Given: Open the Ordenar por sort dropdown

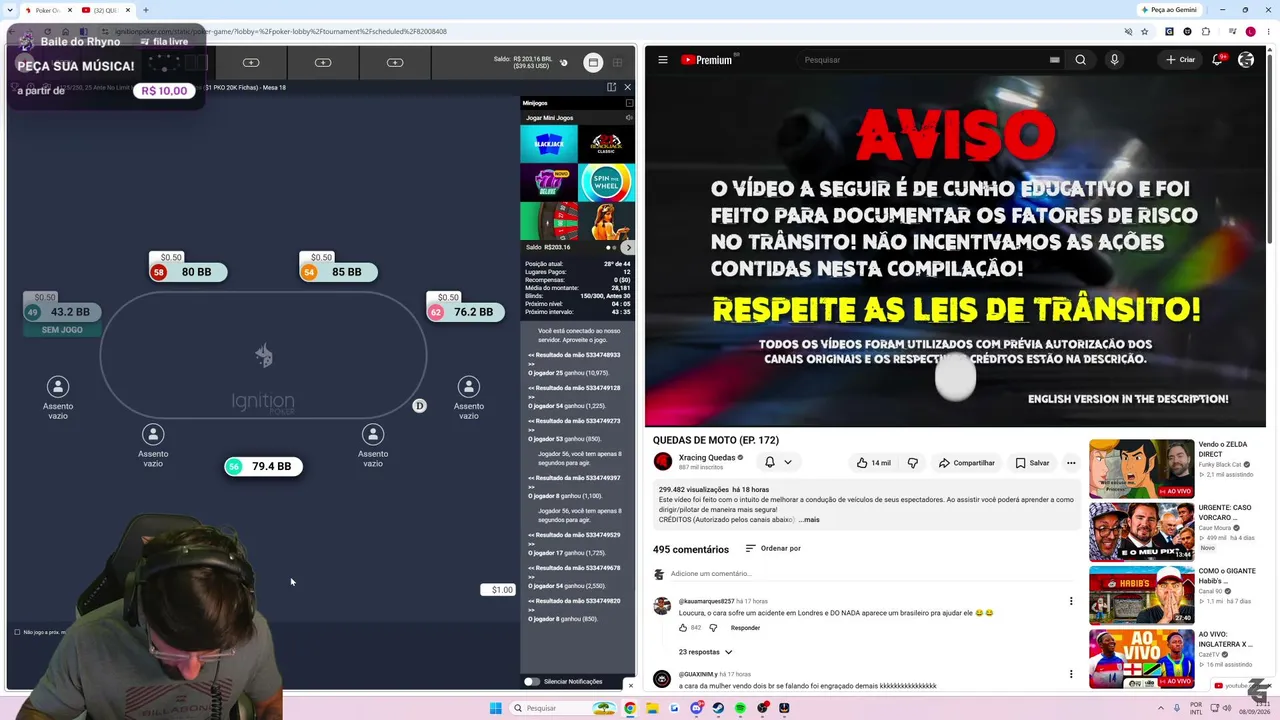Looking at the screenshot, I should tap(773, 549).
